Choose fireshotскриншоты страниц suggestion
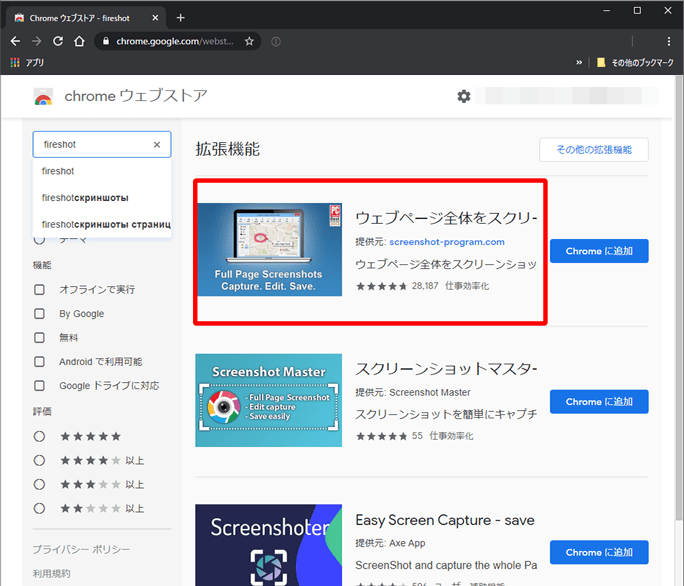 102,224
